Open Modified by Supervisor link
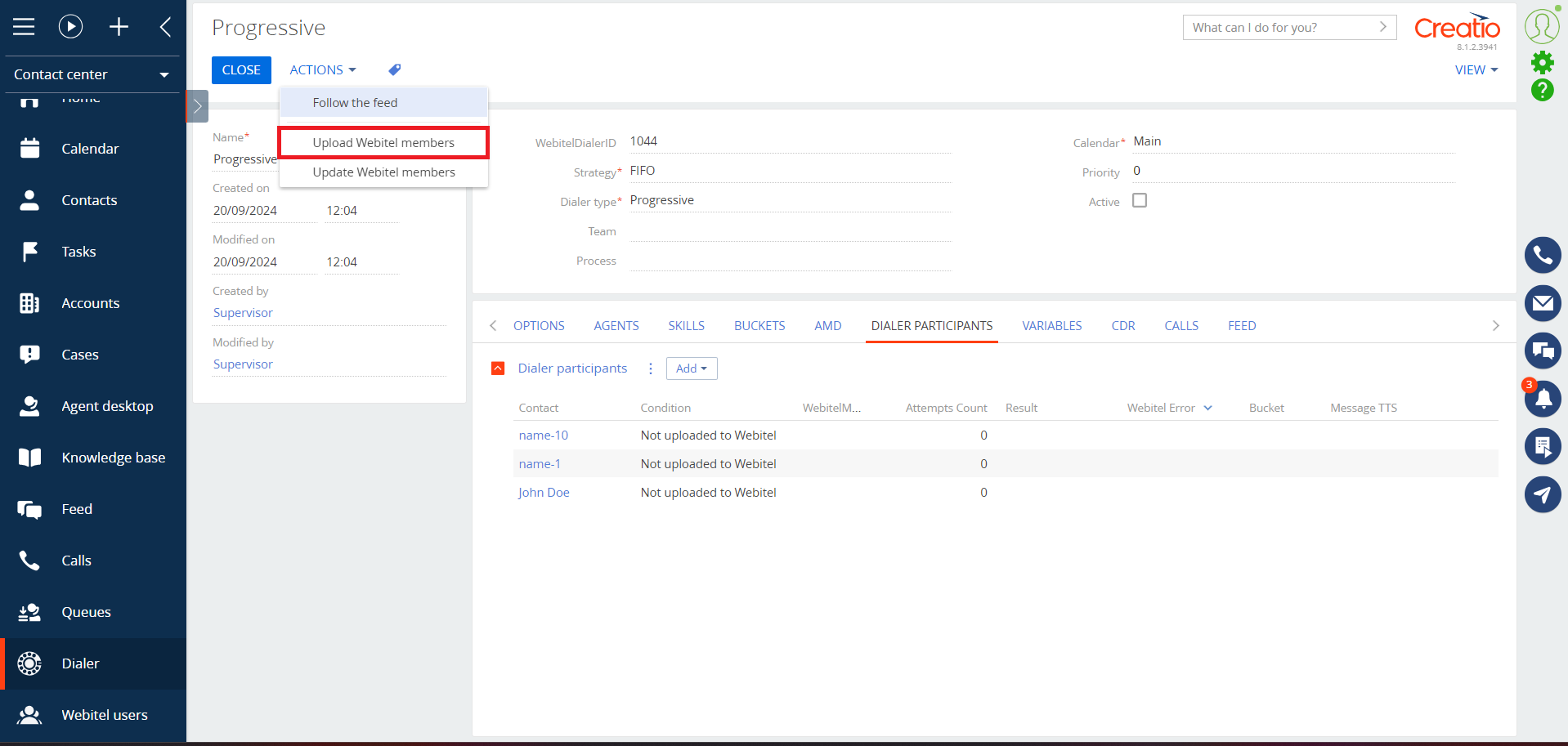Screen dimensions: 1568x746 (x=243, y=364)
